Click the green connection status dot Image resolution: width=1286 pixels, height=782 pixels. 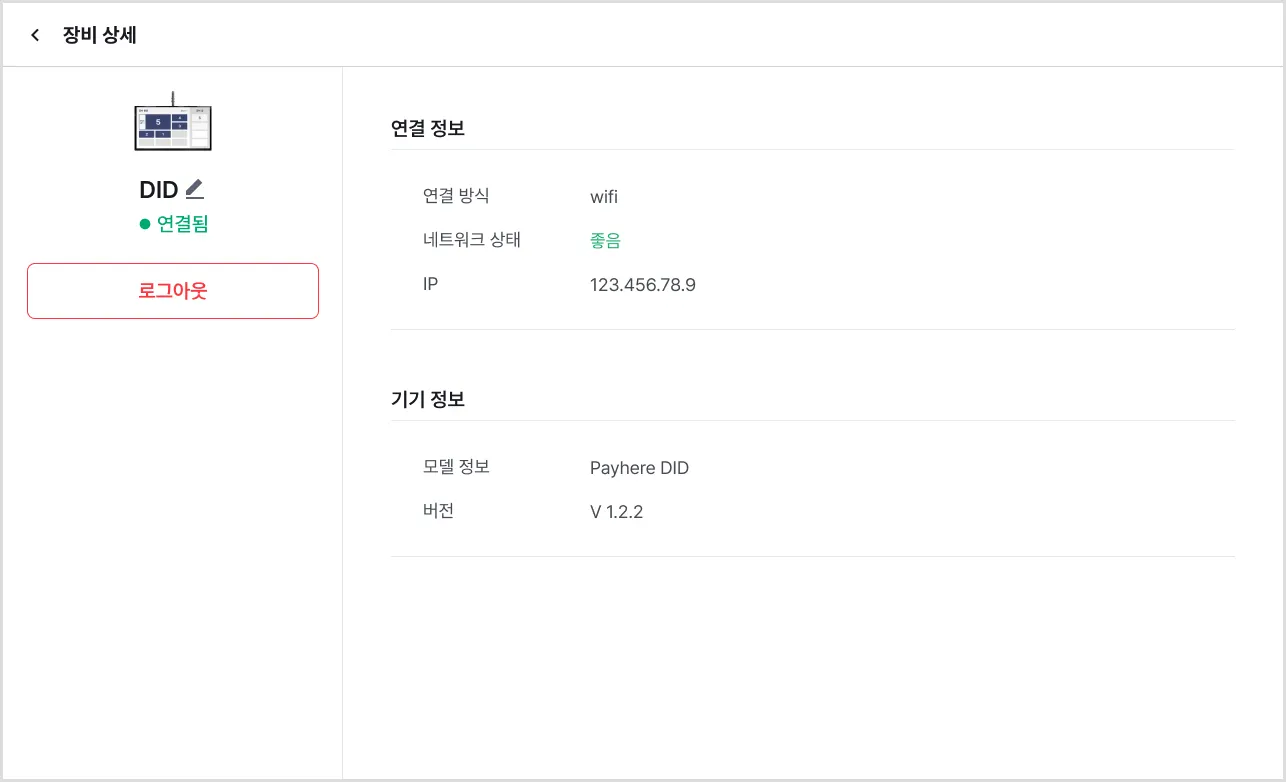point(145,224)
